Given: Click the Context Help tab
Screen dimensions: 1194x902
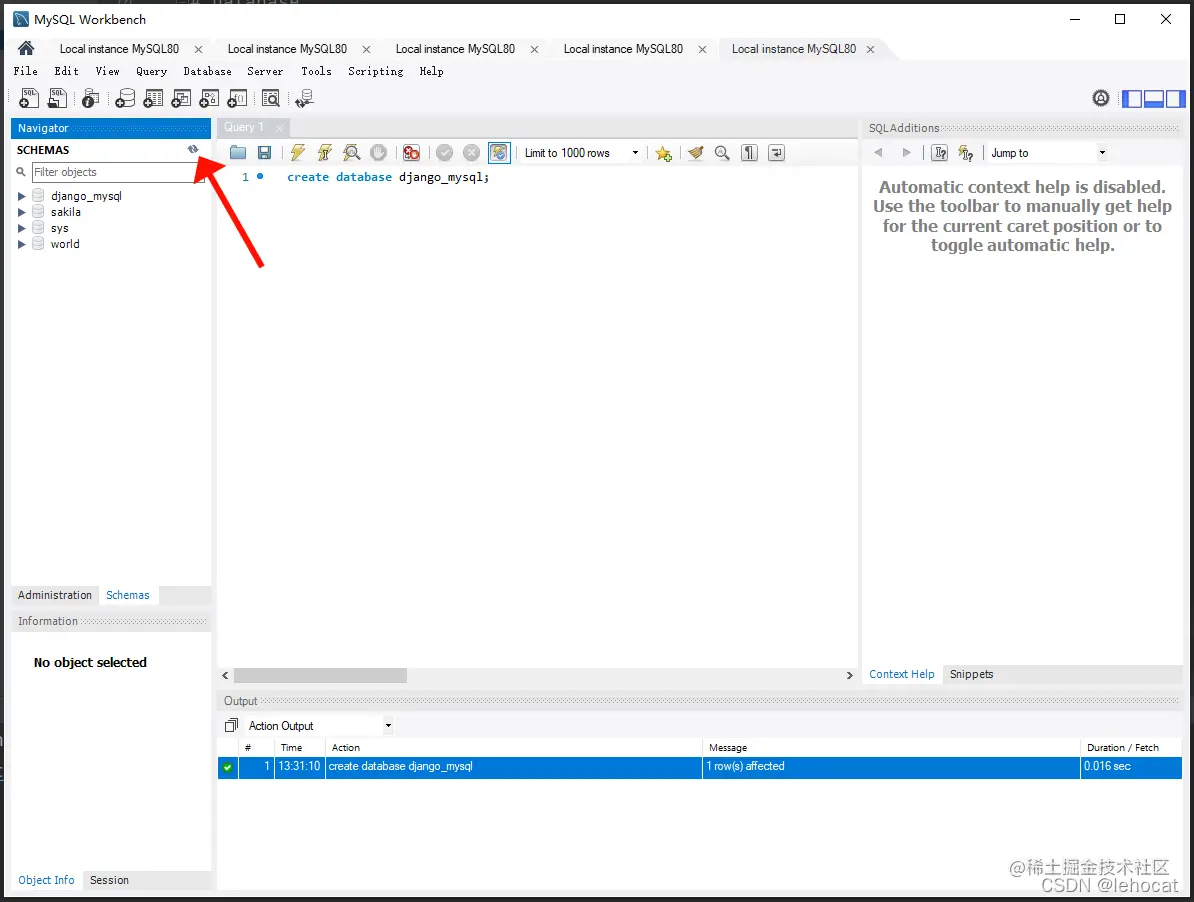Looking at the screenshot, I should [902, 674].
